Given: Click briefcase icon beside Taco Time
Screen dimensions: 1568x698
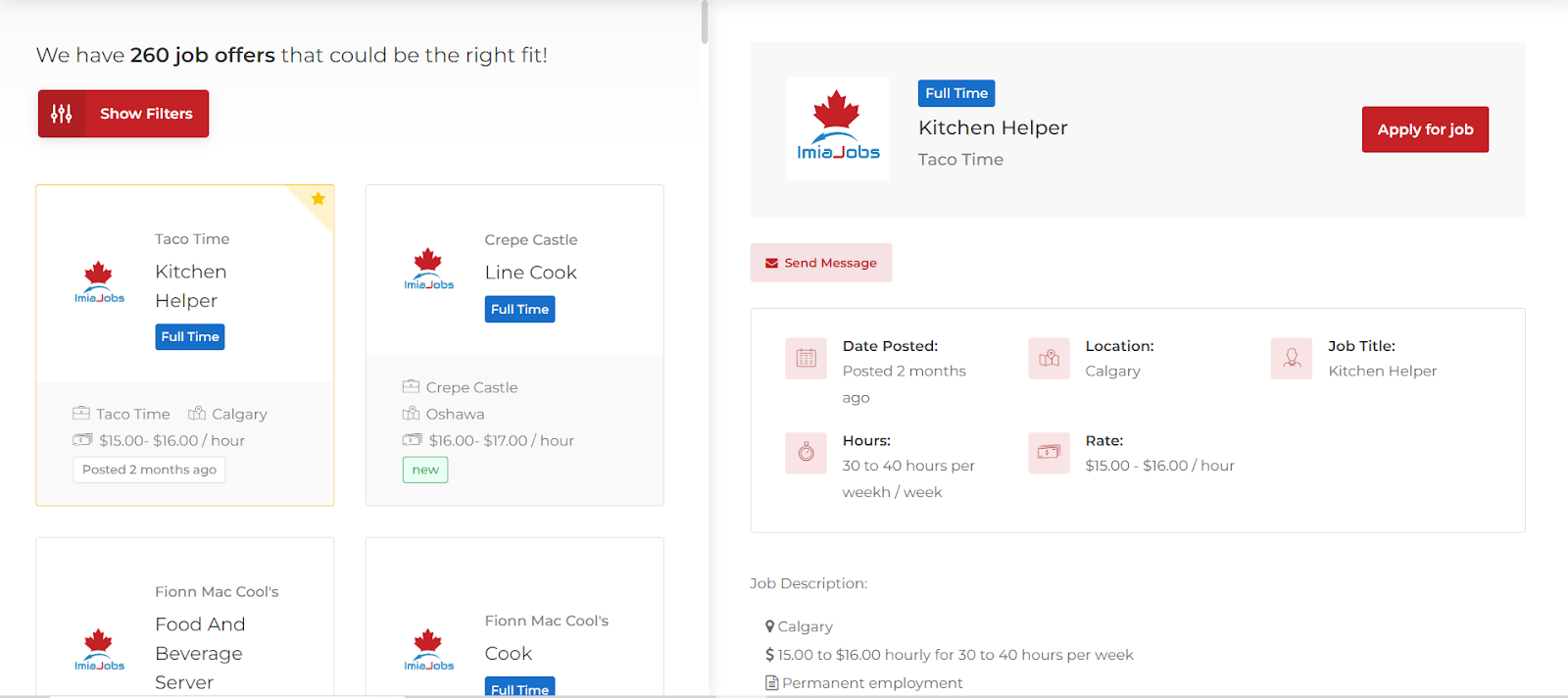Looking at the screenshot, I should coord(81,413).
